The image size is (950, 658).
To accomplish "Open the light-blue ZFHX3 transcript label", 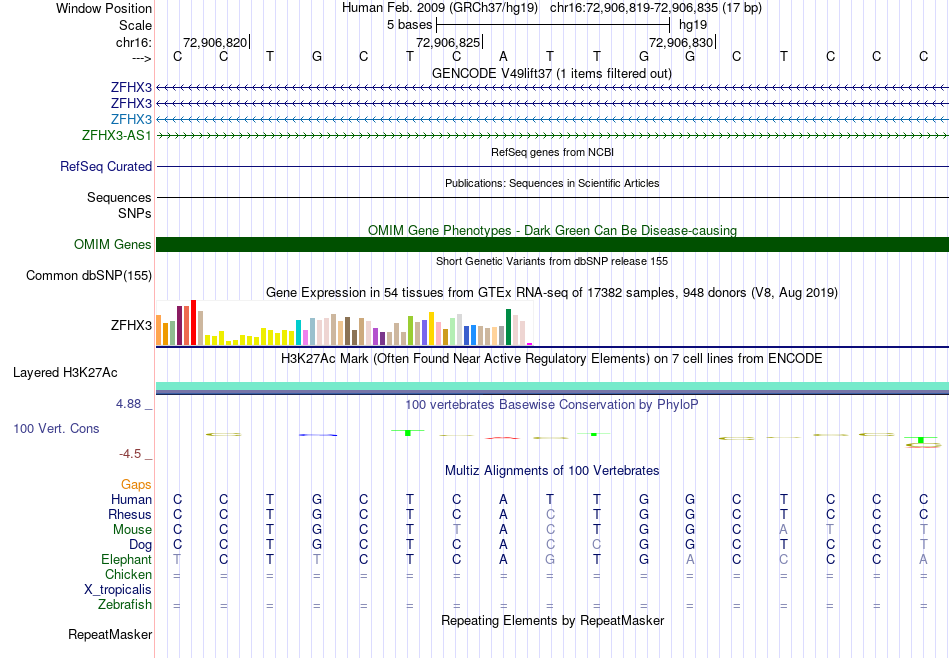I will 131,119.
